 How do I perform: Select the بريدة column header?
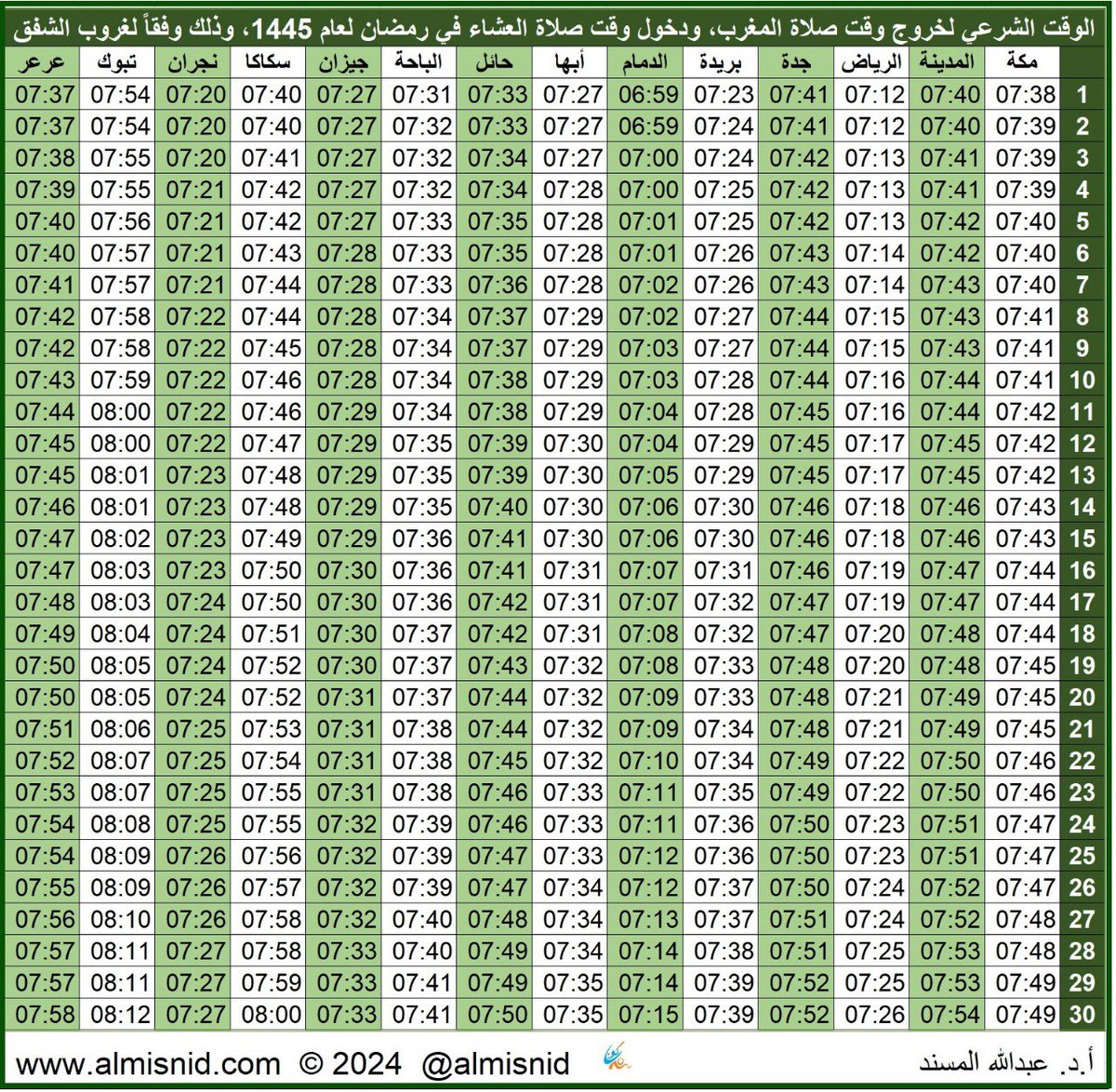pos(722,63)
